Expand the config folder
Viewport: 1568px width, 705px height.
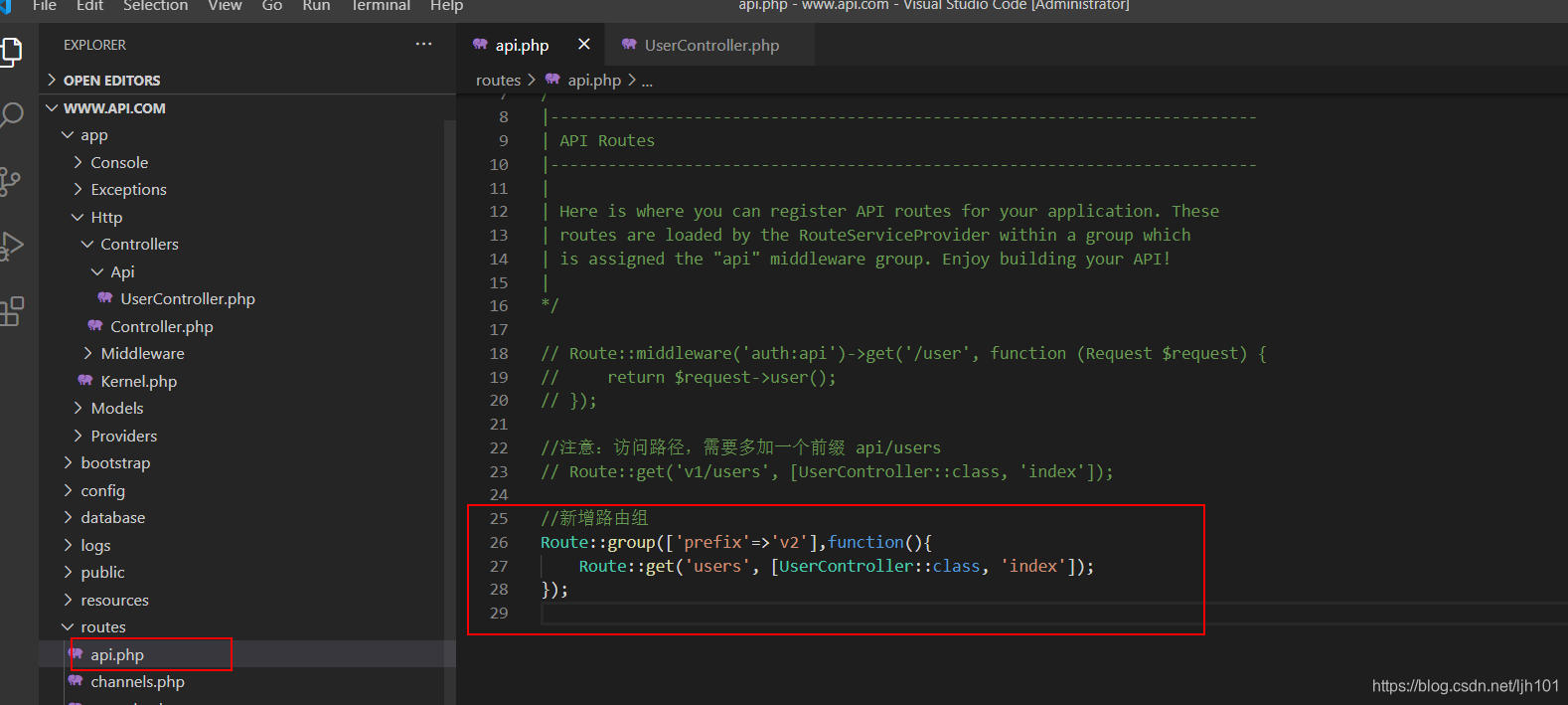point(68,490)
